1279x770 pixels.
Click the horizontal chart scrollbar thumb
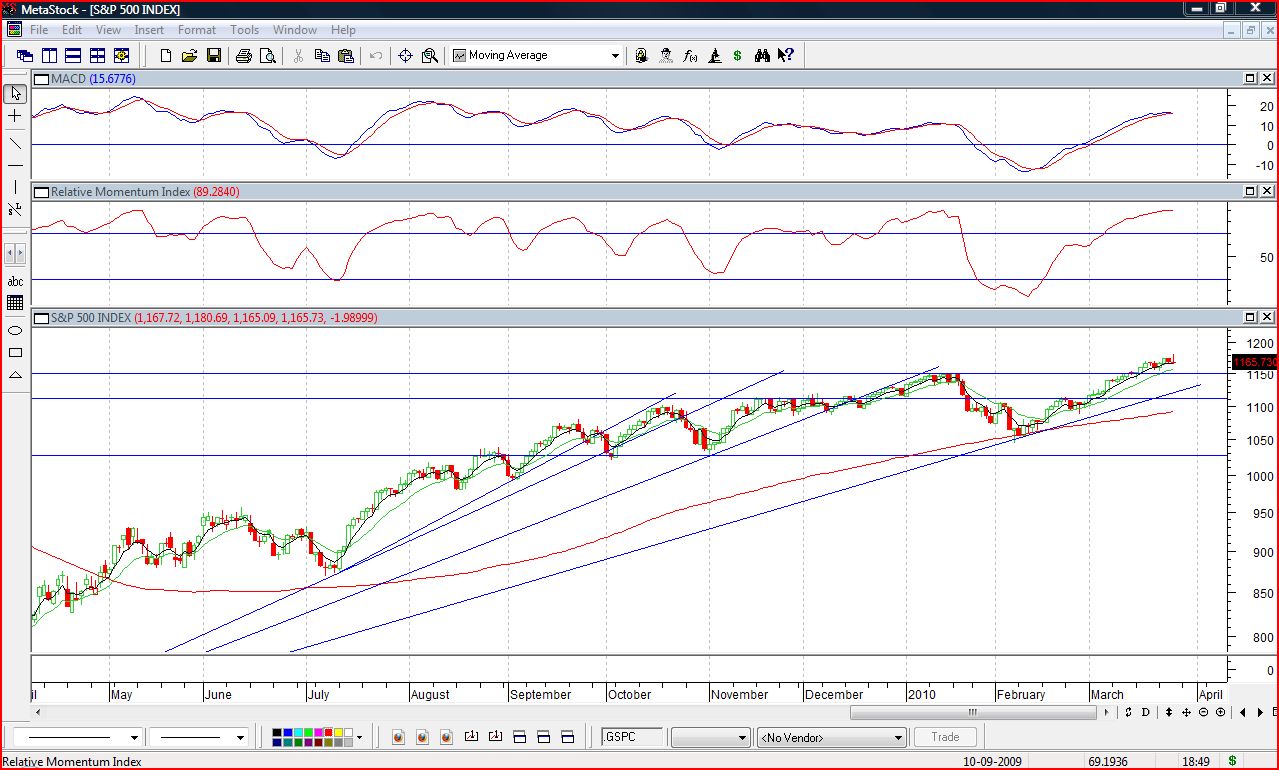[x=972, y=712]
